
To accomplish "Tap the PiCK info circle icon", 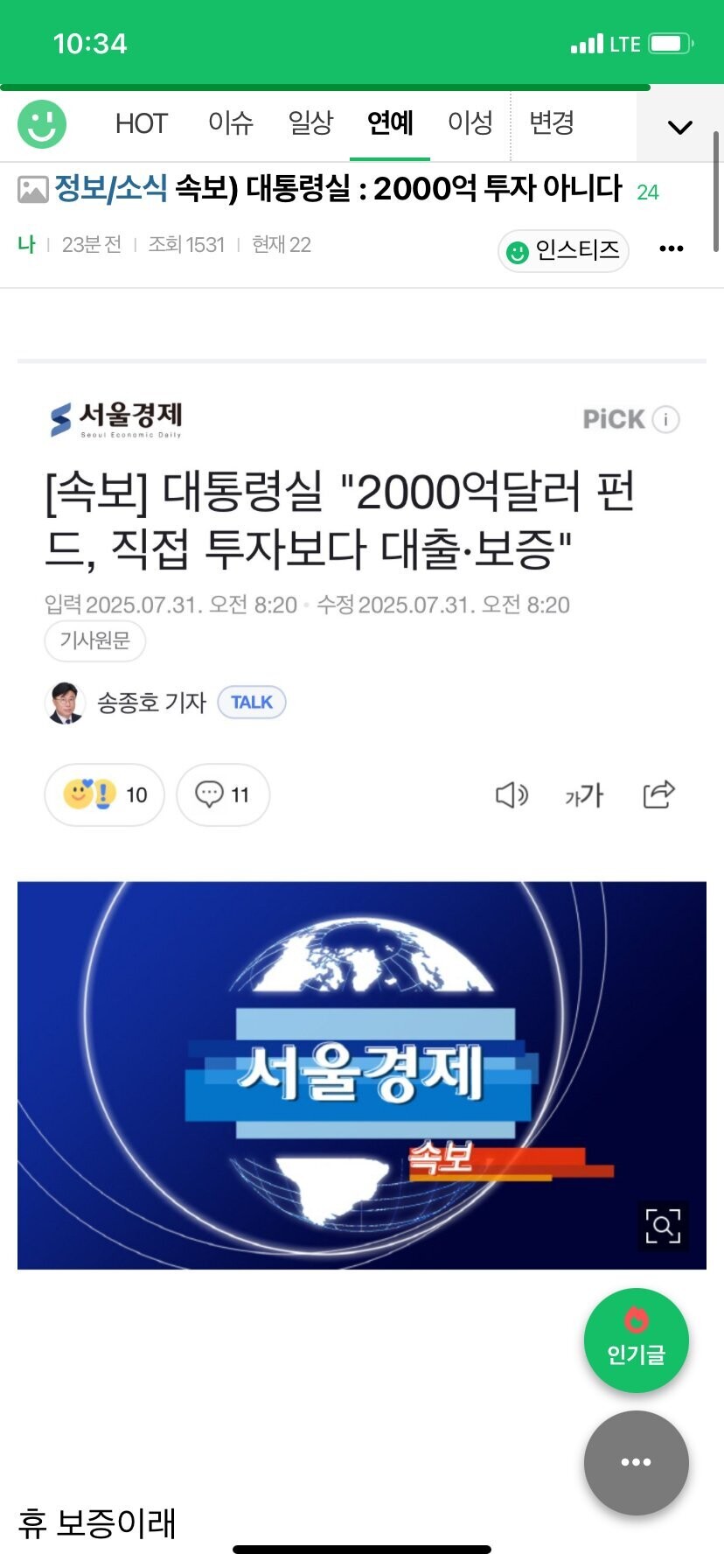I will pos(666,419).
